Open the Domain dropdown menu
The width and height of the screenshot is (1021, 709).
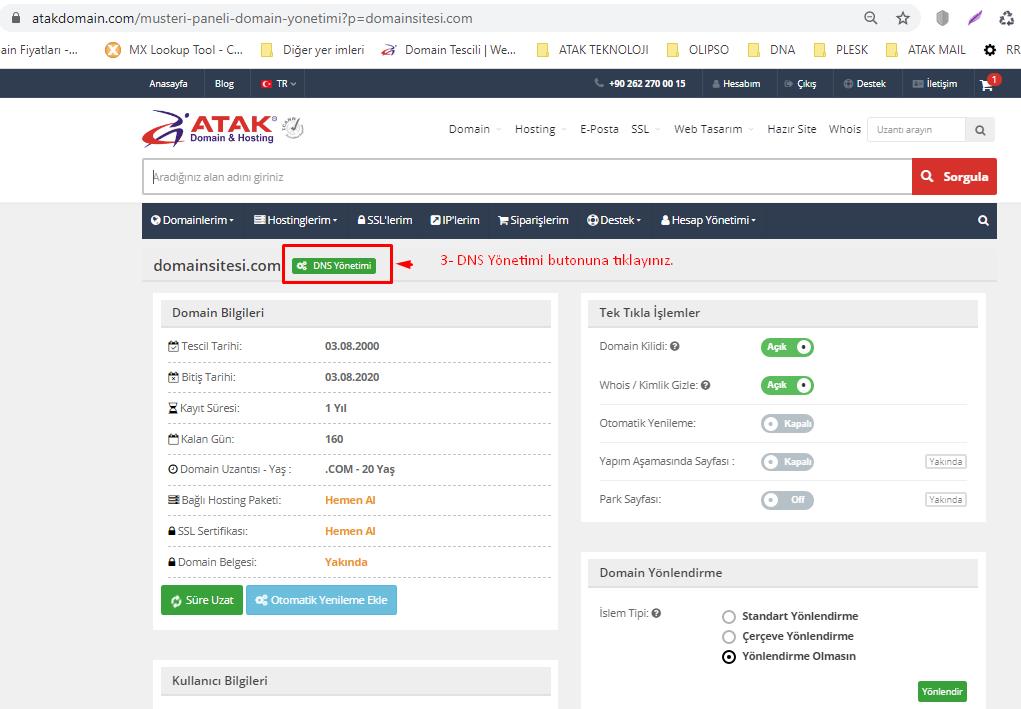pyautogui.click(x=472, y=129)
